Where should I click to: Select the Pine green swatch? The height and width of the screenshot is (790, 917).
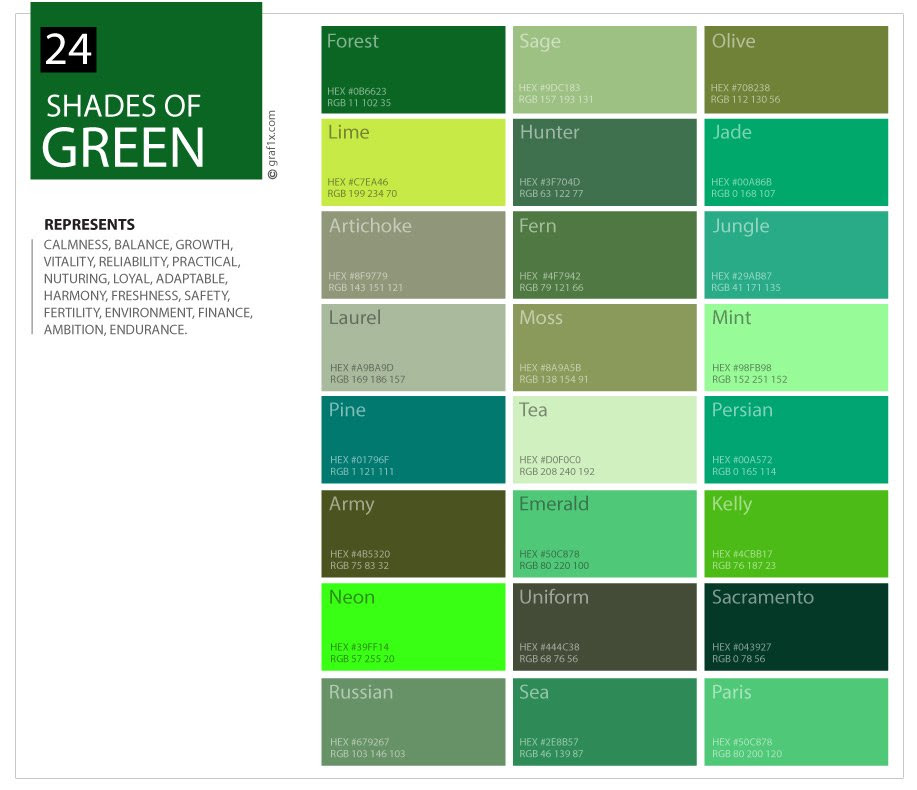(x=413, y=439)
